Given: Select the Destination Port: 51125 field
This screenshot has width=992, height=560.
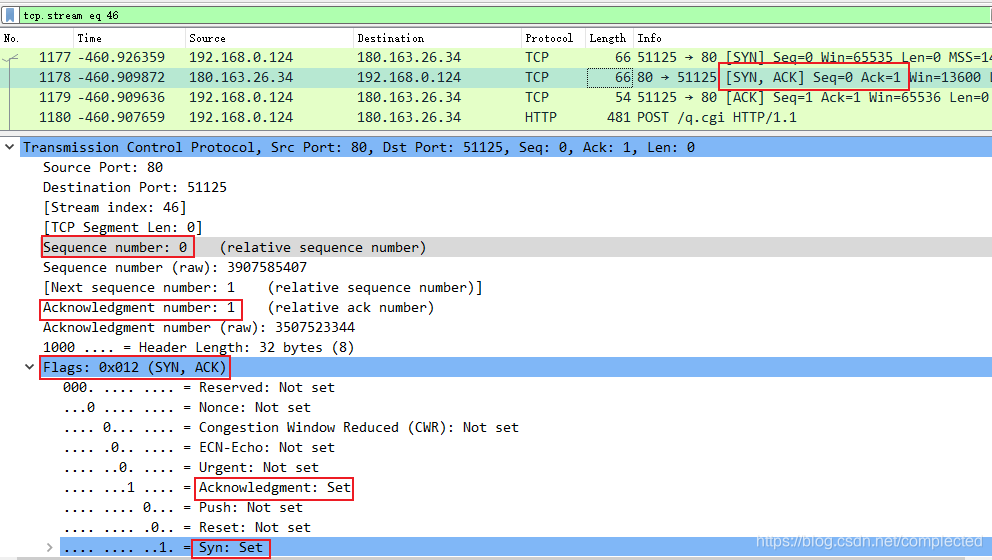Looking at the screenshot, I should pos(135,187).
